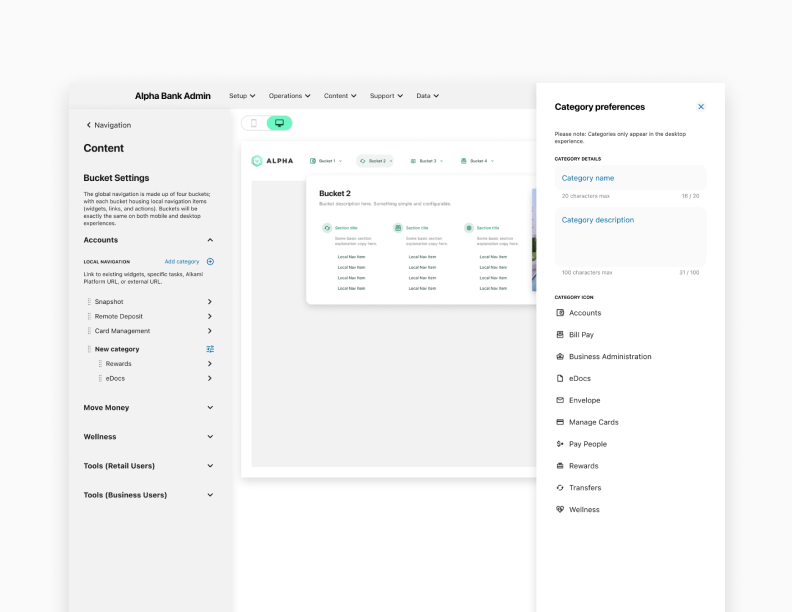Select the Accounts category icon
This screenshot has height=612, width=792.
(584, 313)
